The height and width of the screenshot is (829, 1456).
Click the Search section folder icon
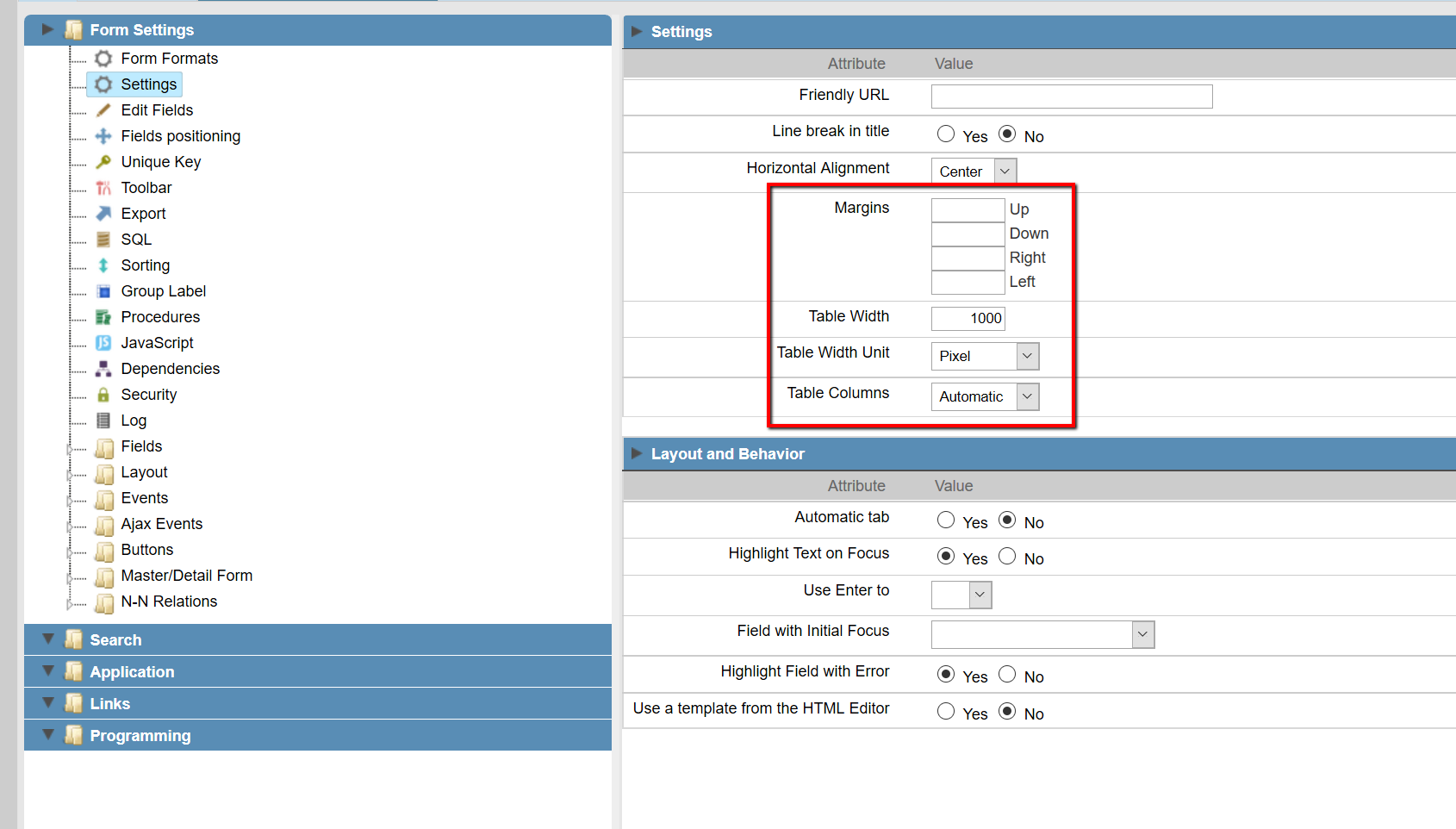tap(74, 639)
